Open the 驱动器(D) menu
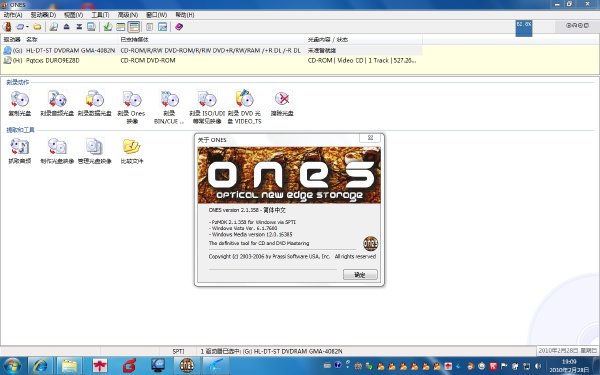The image size is (600, 375). (x=43, y=15)
